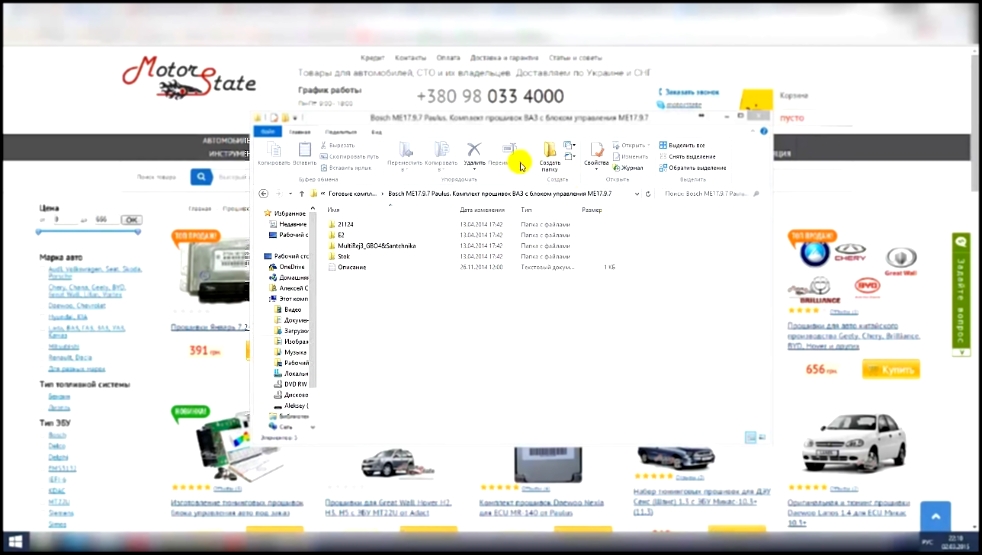
Task: Click the Paste (Вставить) clipboard icon
Action: point(304,150)
